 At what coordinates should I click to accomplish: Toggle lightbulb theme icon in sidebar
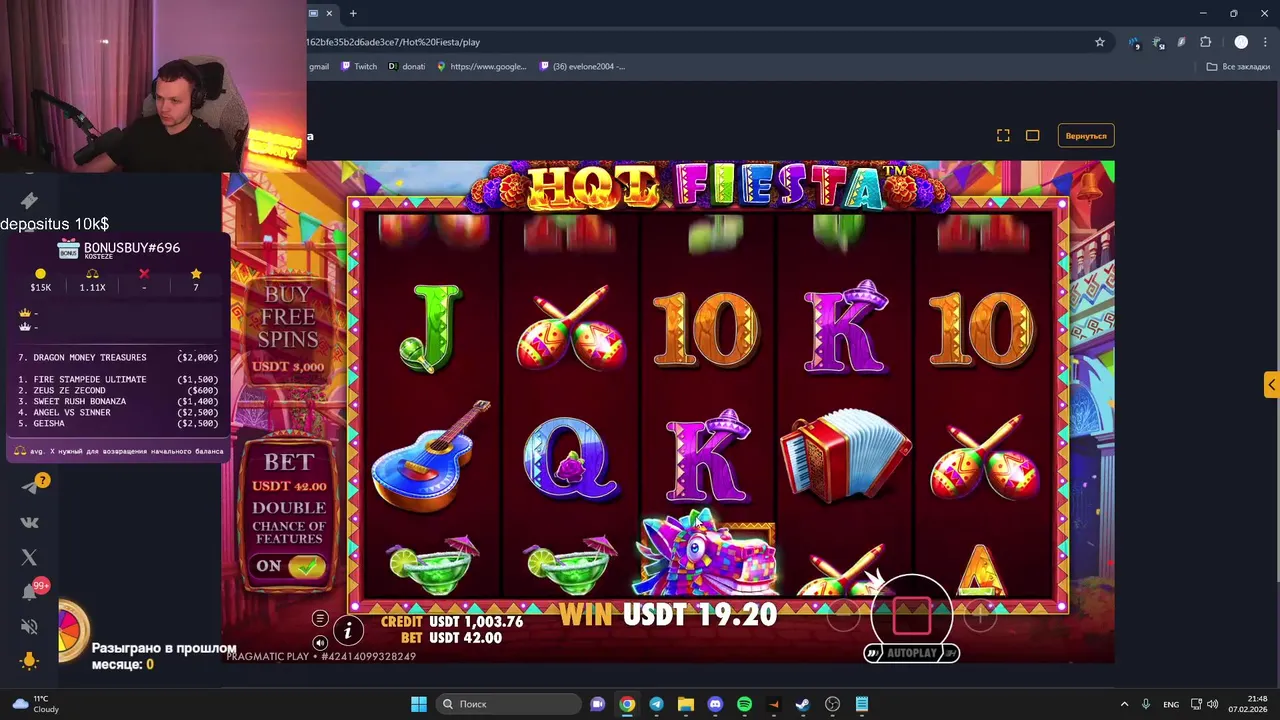29,661
